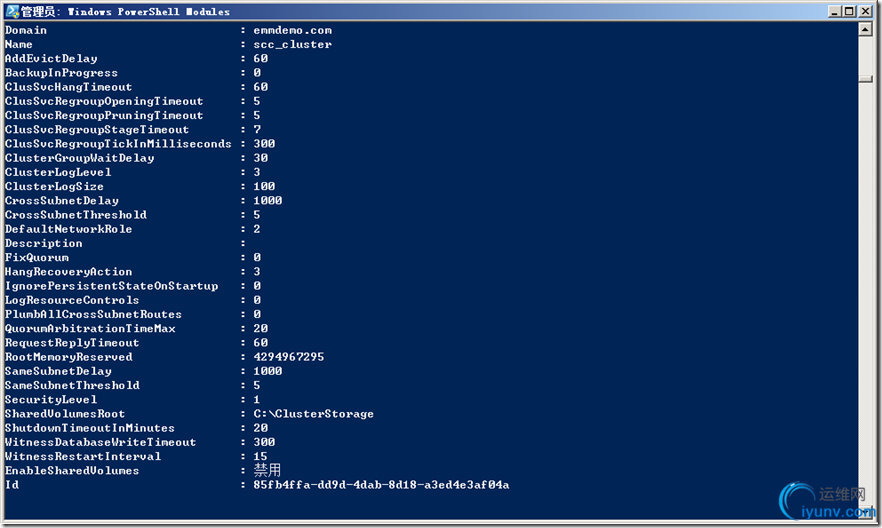Click the RootMemoryReserved value 4294967295
Image resolution: width=882 pixels, height=528 pixels.
click(289, 357)
